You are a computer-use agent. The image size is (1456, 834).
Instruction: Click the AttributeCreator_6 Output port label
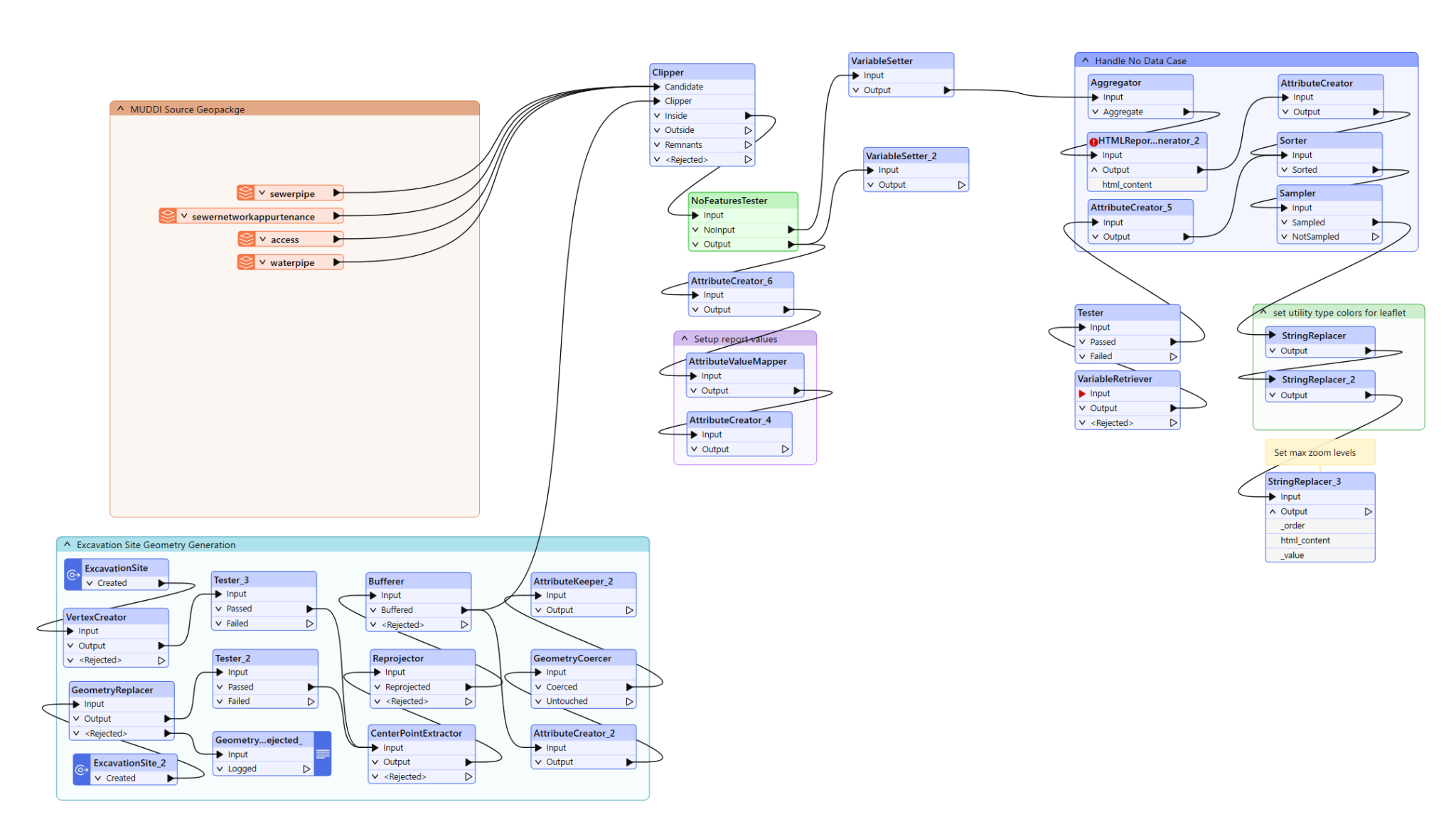pyautogui.click(x=717, y=310)
